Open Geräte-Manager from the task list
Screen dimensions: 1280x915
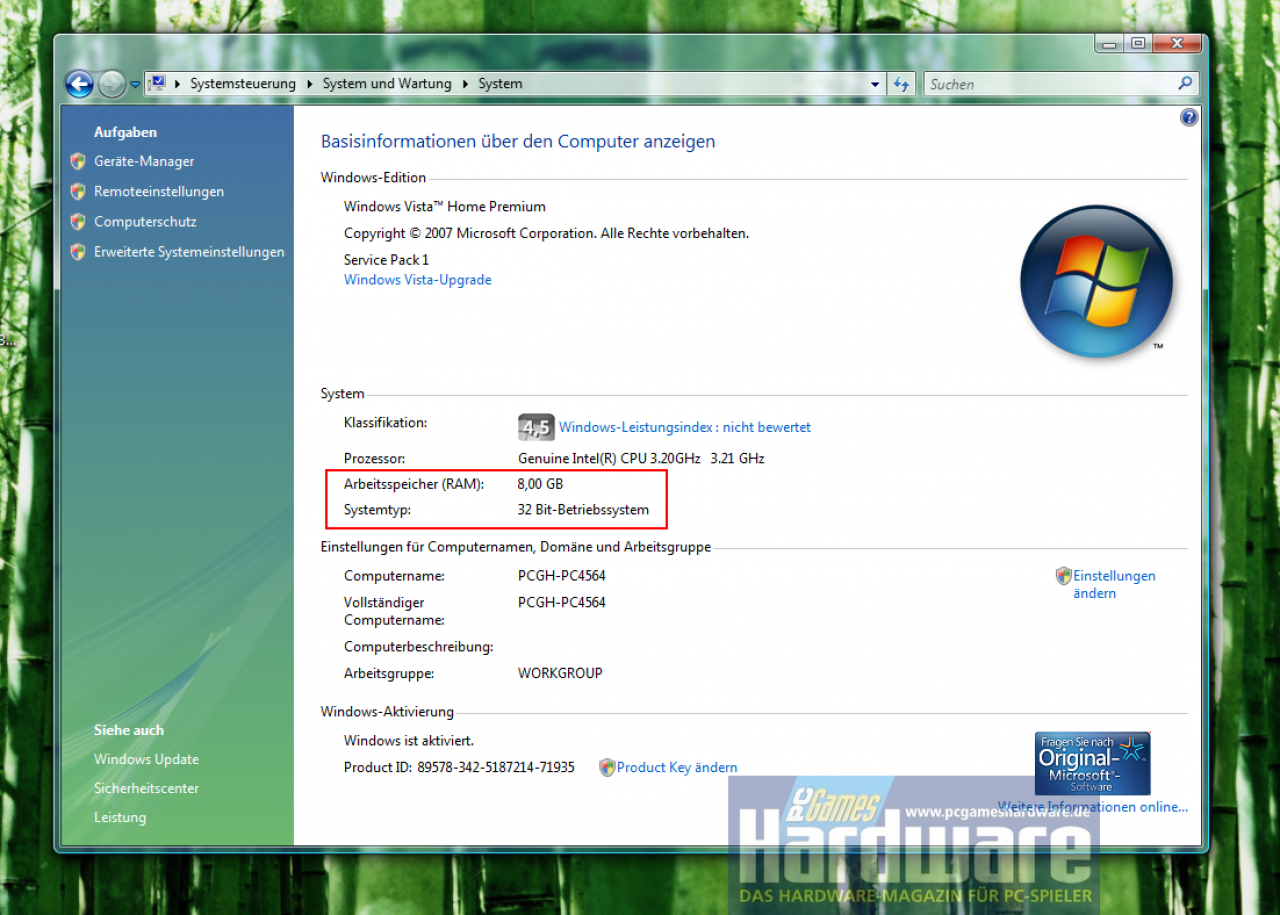tap(144, 161)
